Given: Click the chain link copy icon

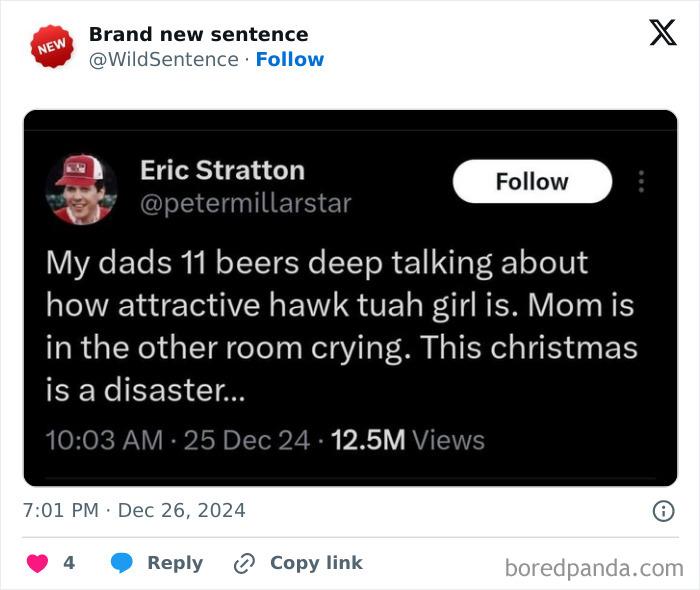Looking at the screenshot, I should click(244, 564).
